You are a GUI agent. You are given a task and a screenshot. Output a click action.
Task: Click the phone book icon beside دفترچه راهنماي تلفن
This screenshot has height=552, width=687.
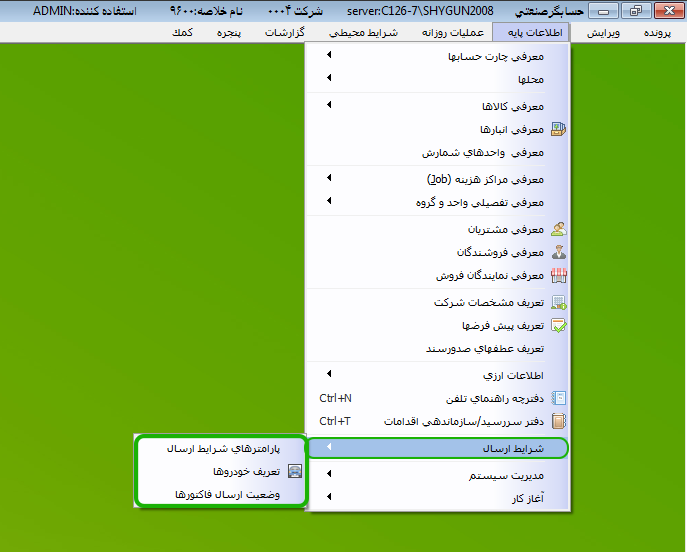coord(558,398)
